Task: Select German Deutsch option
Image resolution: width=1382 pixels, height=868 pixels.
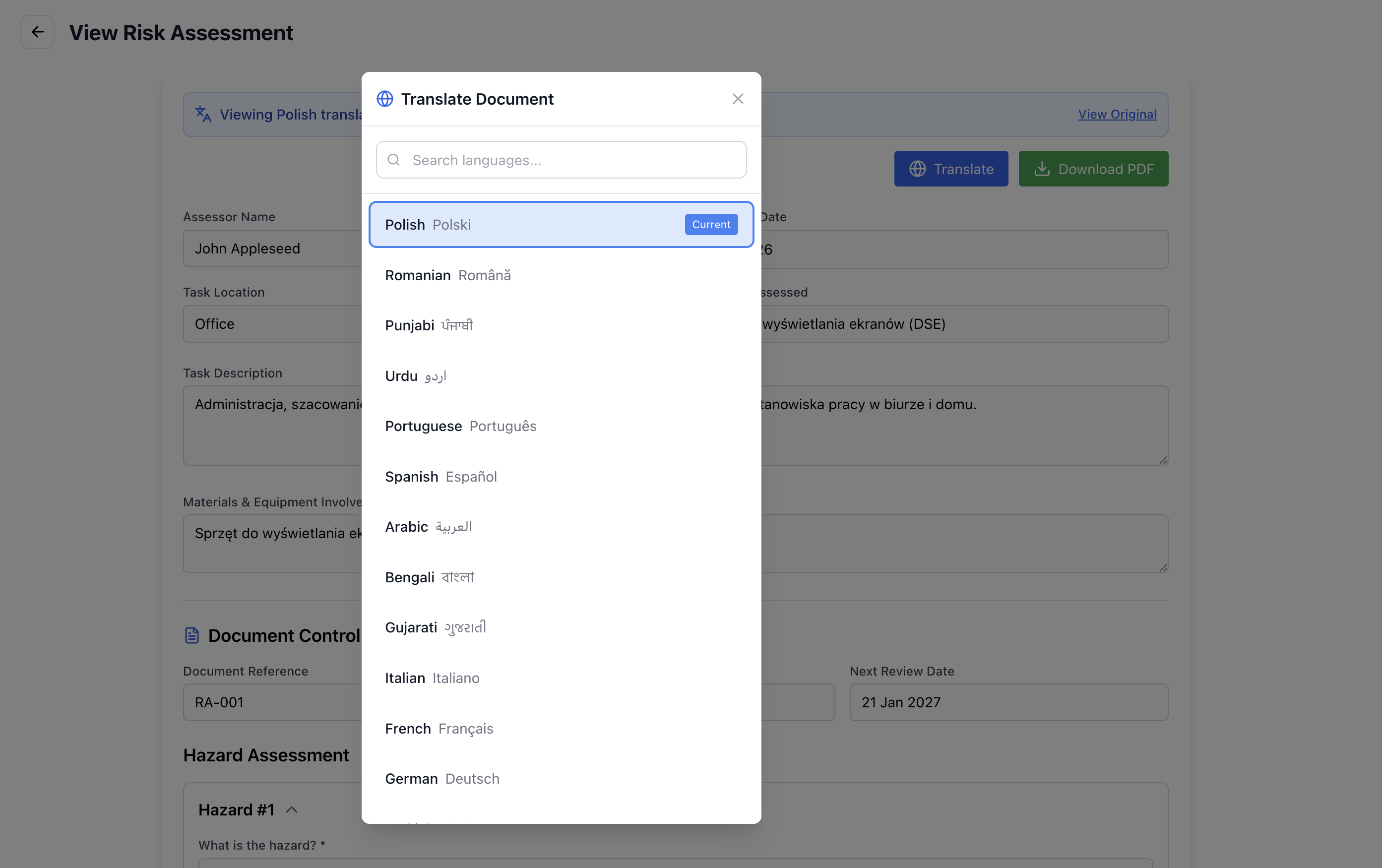Action: [x=561, y=779]
